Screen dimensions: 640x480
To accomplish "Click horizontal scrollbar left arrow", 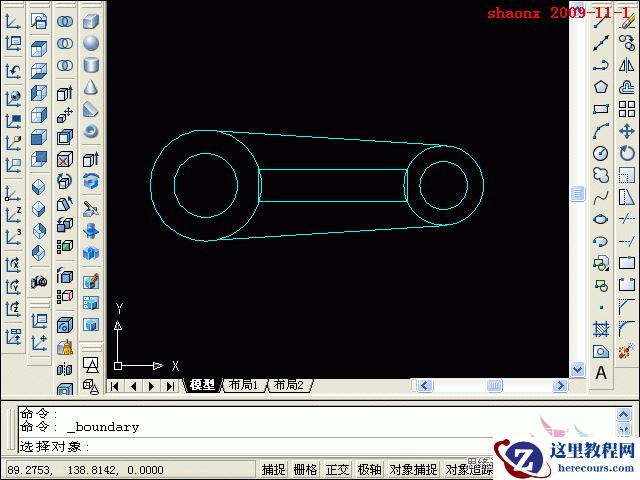I will pyautogui.click(x=425, y=385).
